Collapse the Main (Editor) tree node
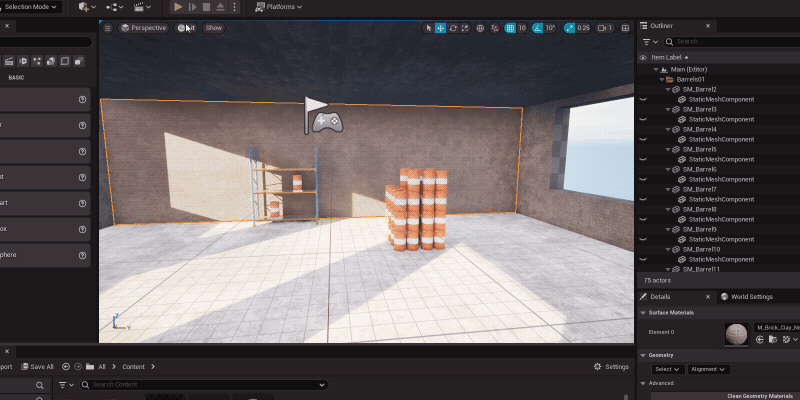The image size is (800, 400). (656, 69)
